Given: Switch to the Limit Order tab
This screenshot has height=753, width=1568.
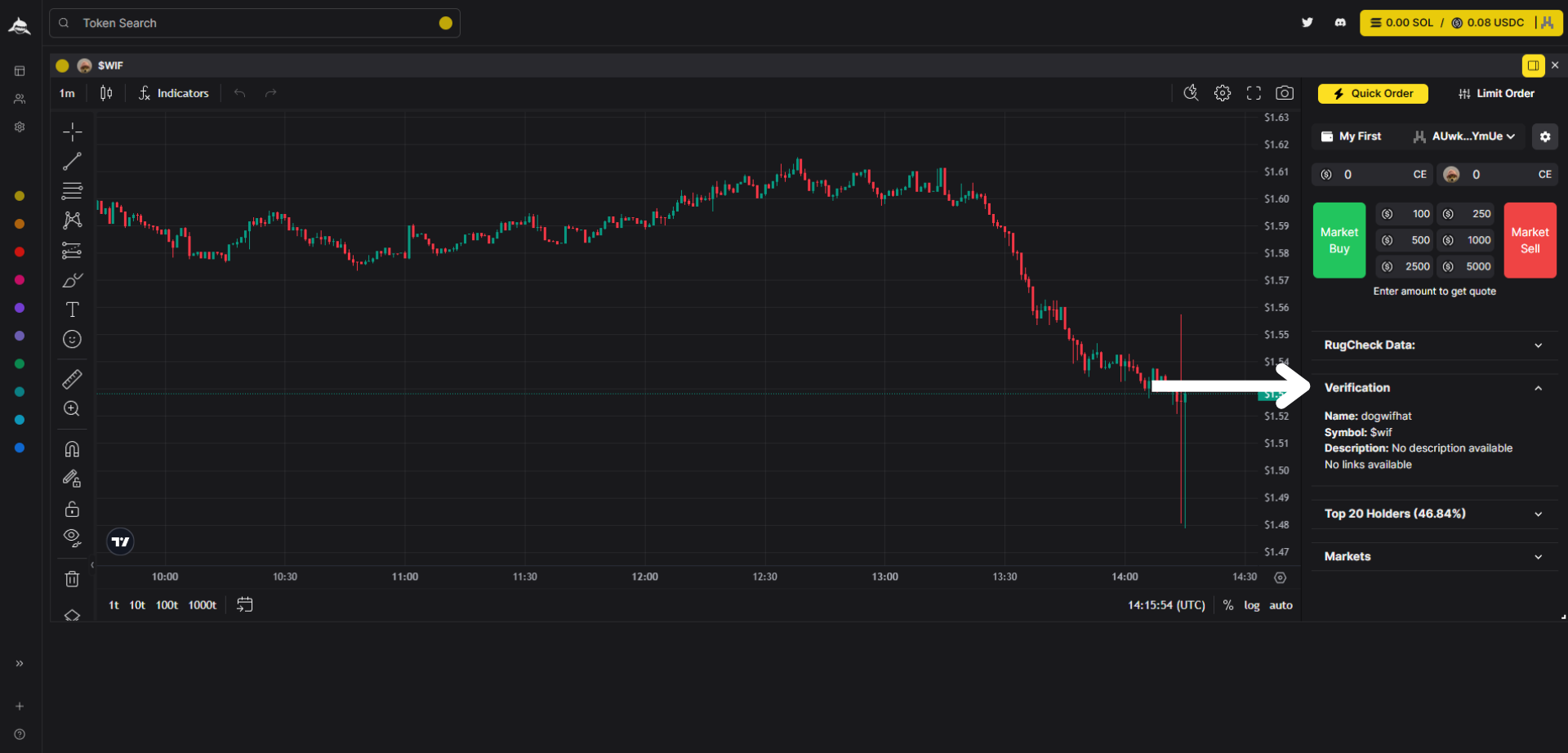Looking at the screenshot, I should pos(1496,94).
